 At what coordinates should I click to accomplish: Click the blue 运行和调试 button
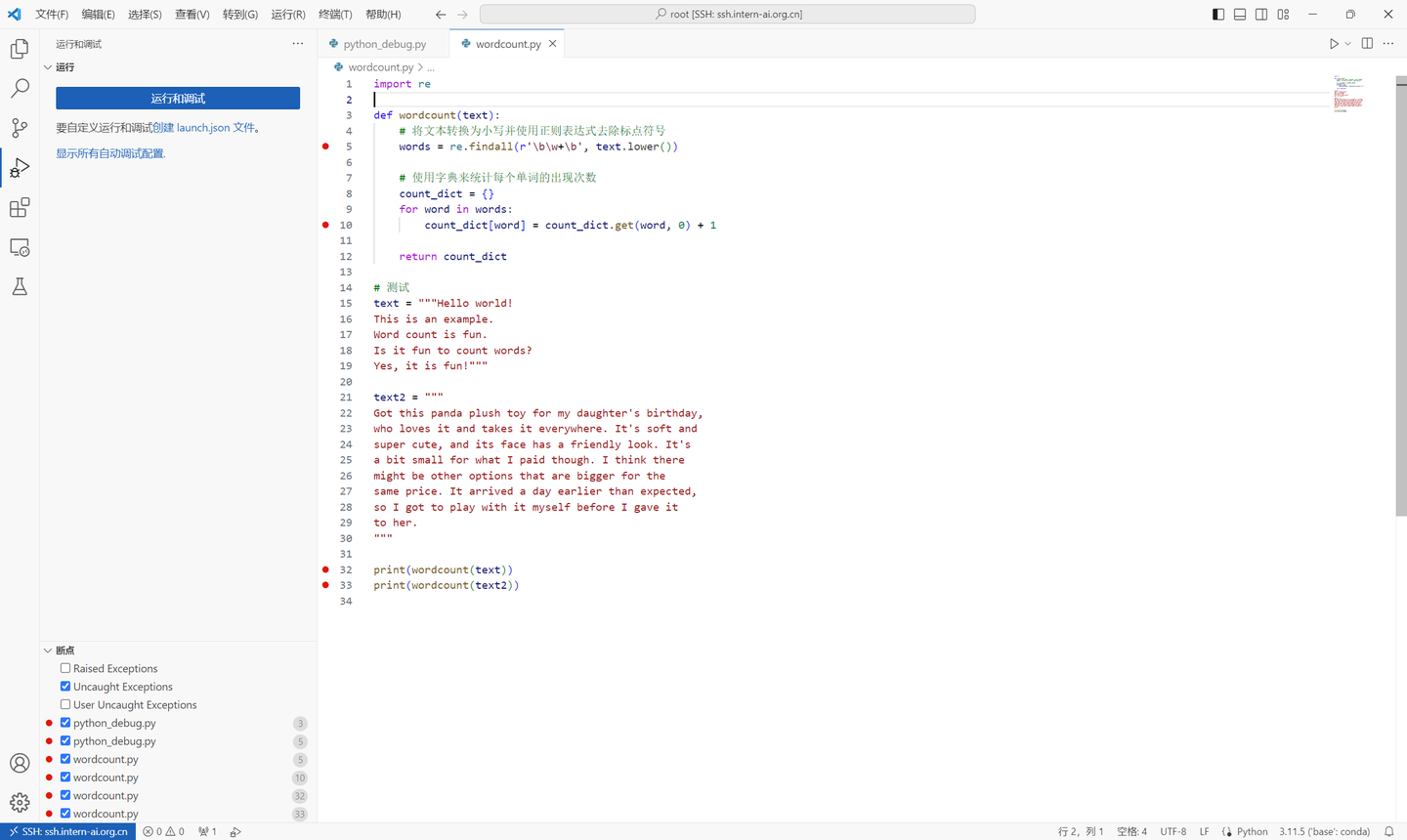click(178, 99)
